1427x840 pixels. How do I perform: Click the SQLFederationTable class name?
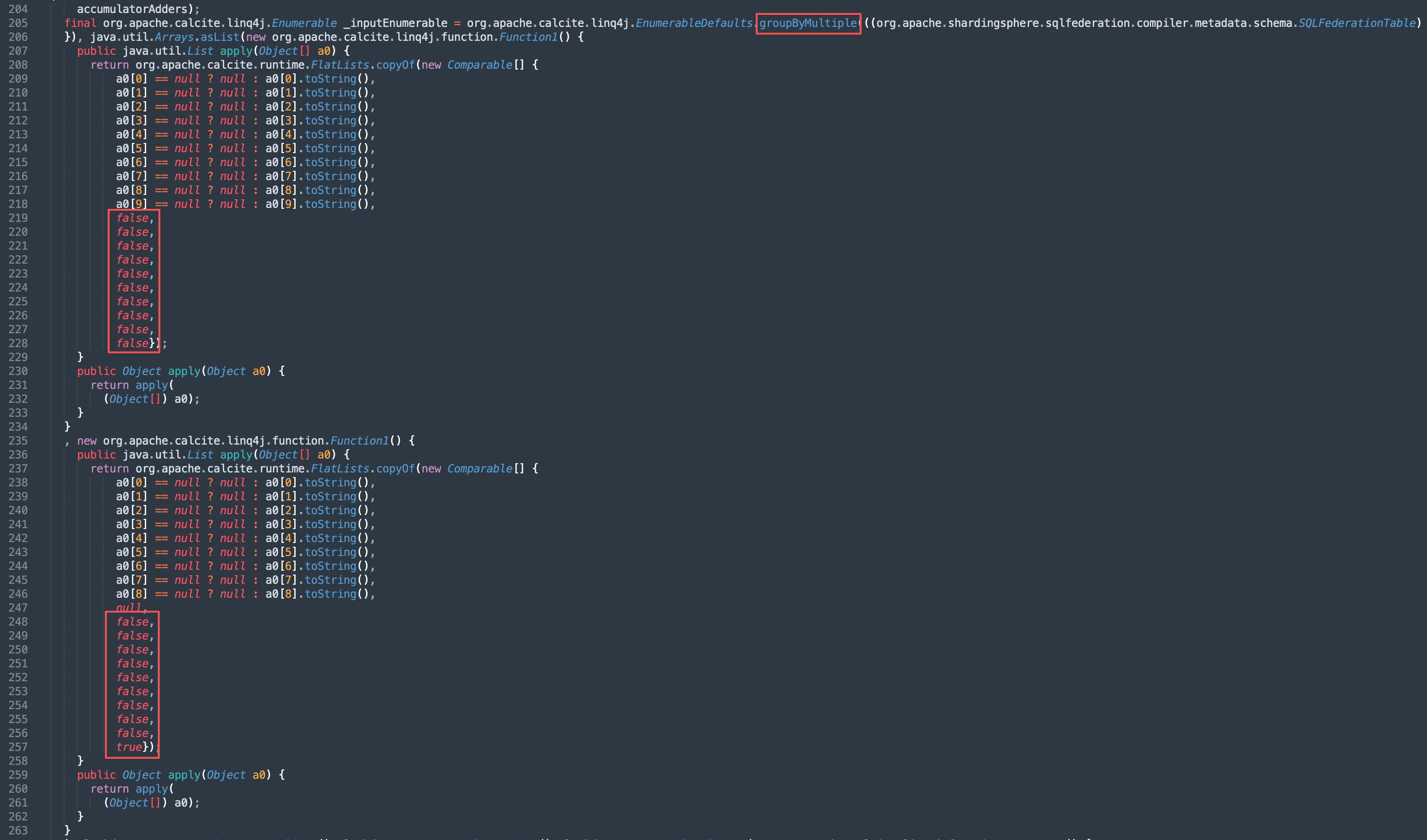coord(1356,23)
